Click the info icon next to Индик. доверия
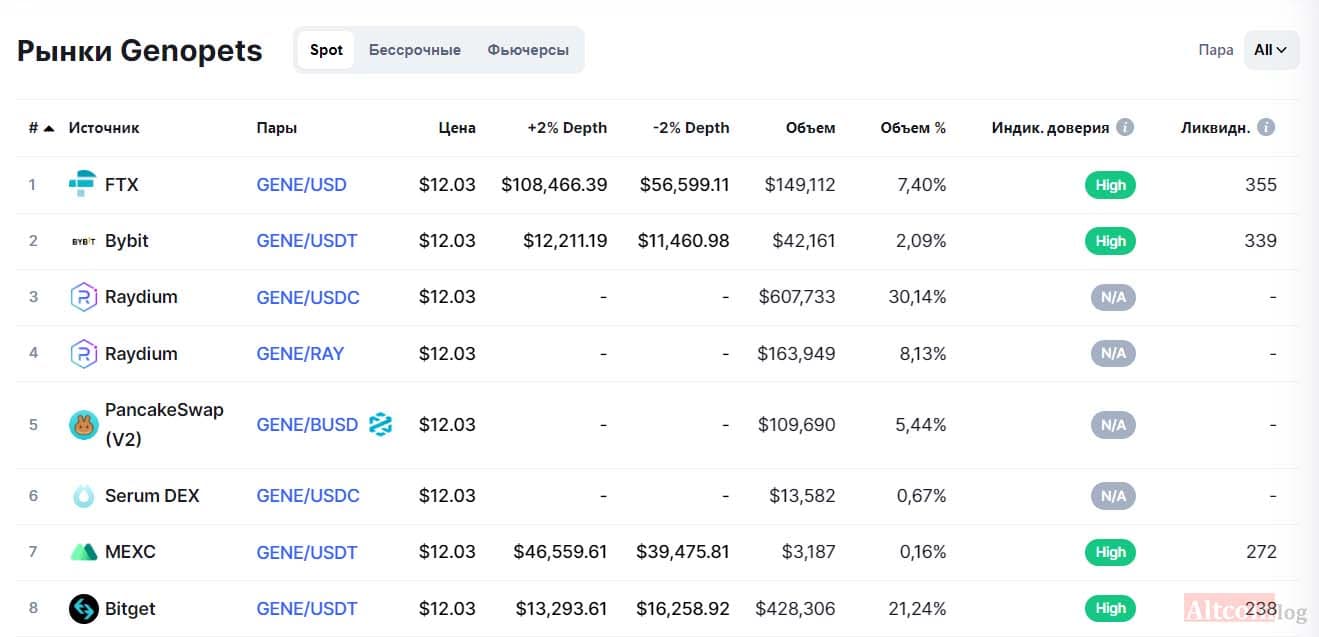Viewport: 1319px width, 637px height. point(1125,127)
